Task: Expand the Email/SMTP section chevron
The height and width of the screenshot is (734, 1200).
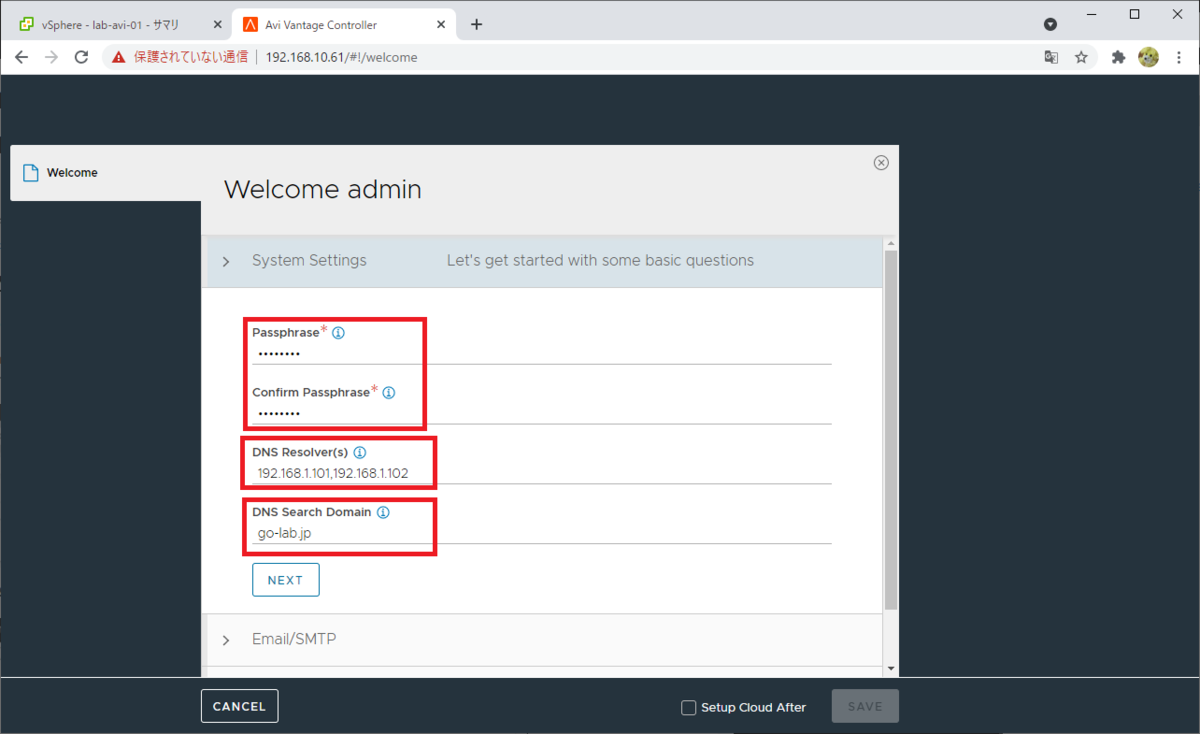Action: tap(226, 640)
